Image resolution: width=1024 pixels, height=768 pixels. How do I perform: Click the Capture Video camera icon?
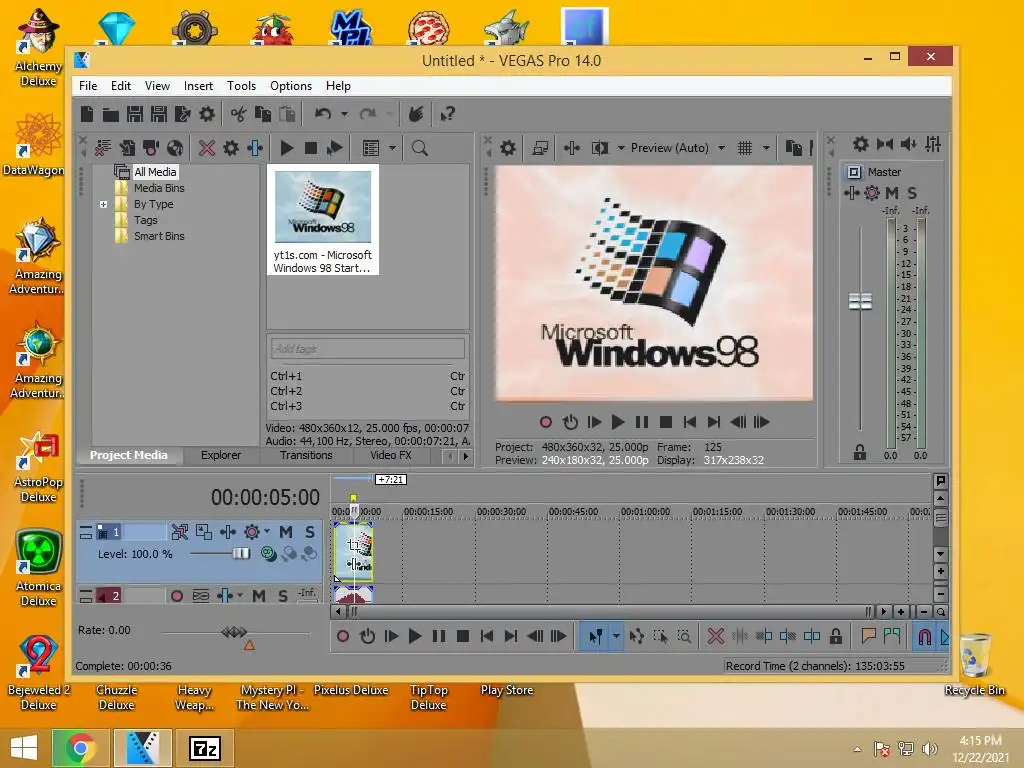click(x=151, y=148)
